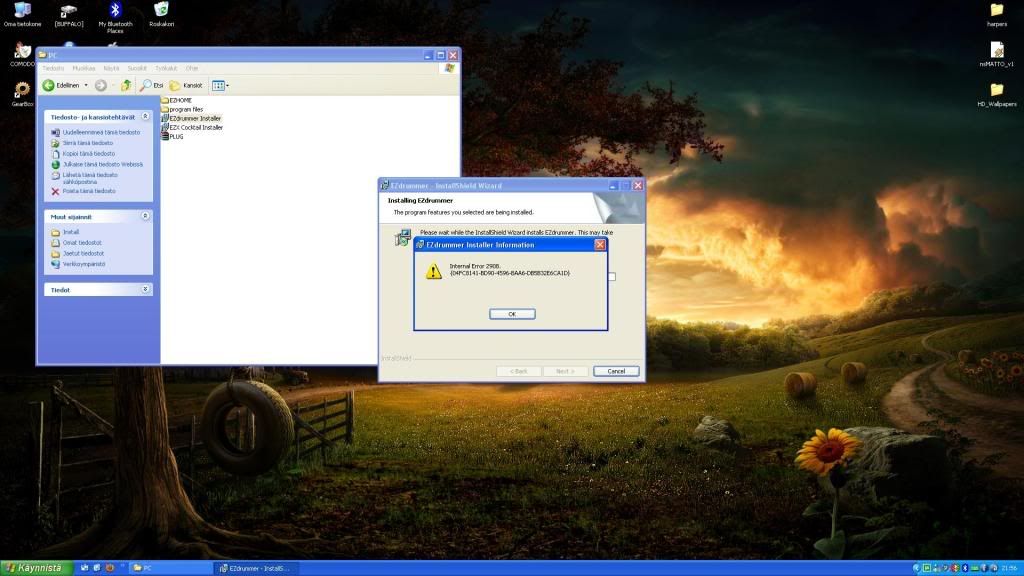
Task: Click the installer computer icon in the wizard
Action: coord(402,237)
